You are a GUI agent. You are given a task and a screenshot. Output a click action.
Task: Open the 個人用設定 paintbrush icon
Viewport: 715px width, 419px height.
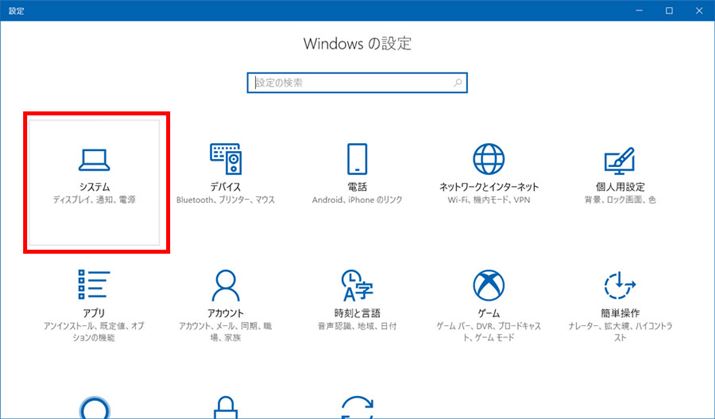point(620,160)
